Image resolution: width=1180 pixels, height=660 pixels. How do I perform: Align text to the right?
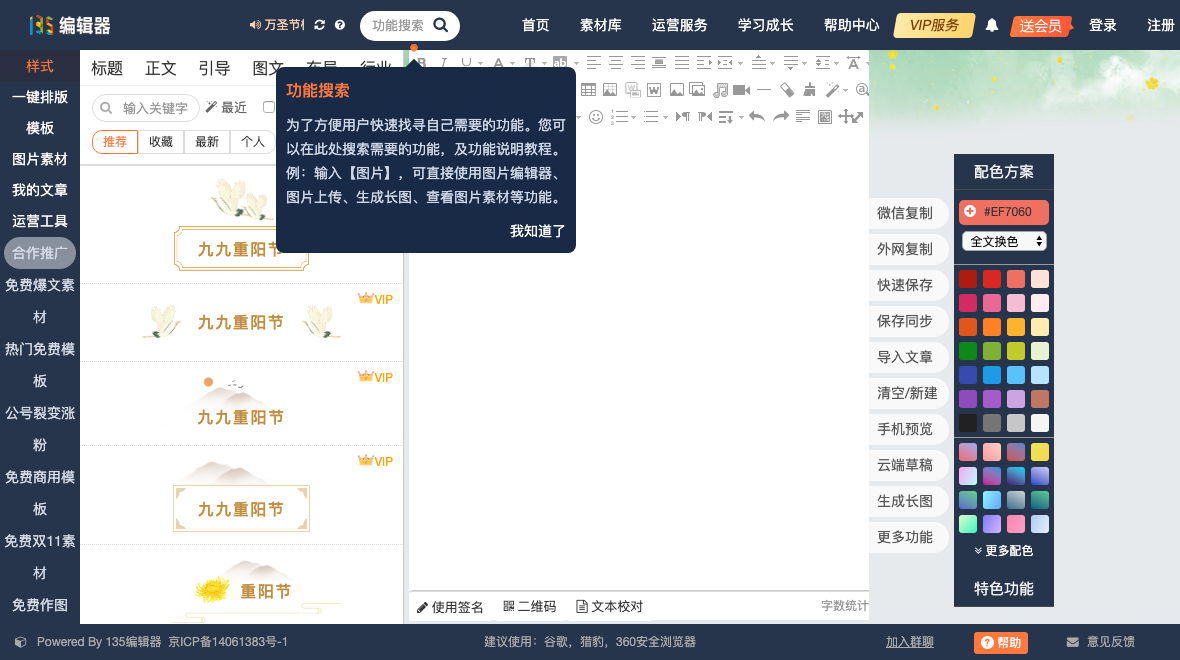tap(637, 63)
